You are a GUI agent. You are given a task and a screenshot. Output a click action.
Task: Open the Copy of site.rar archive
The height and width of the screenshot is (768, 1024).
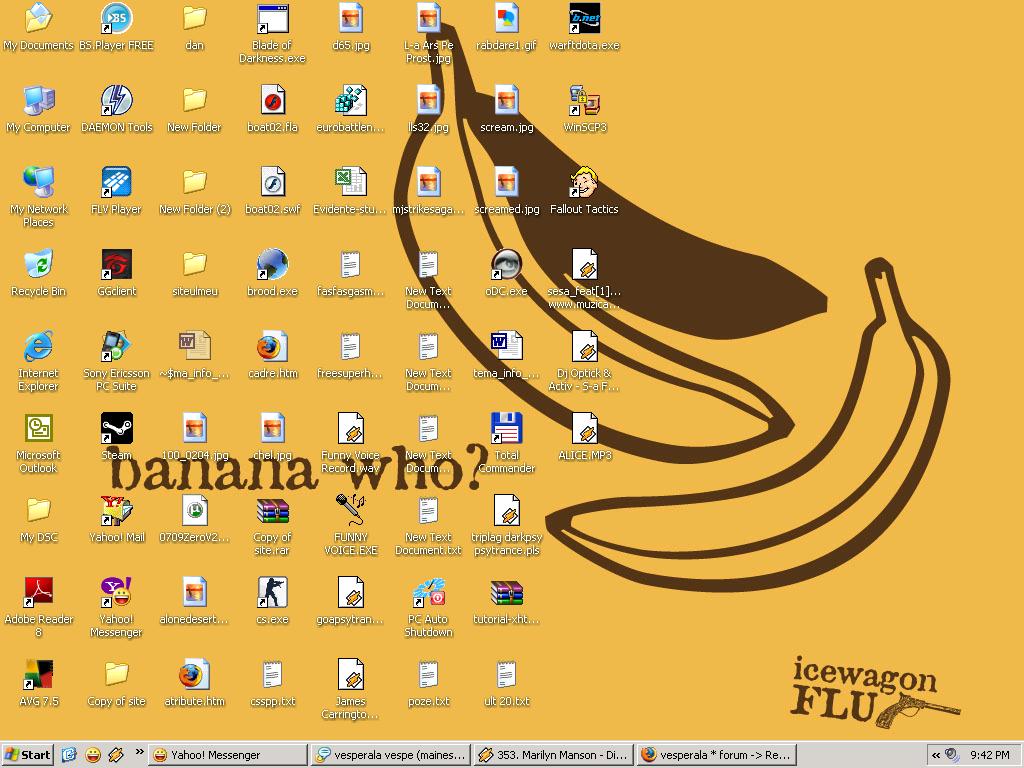point(272,511)
